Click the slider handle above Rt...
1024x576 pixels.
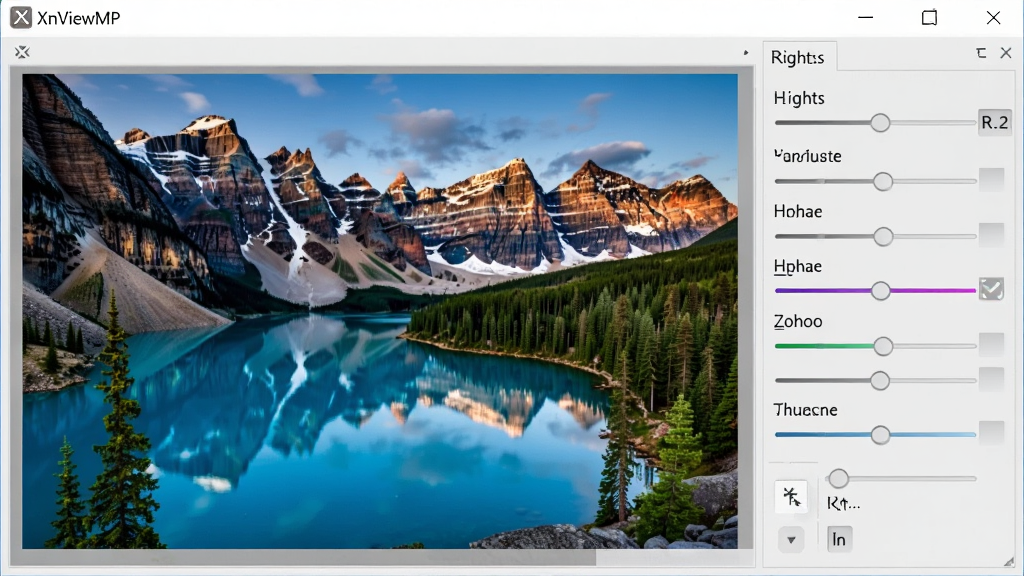click(x=839, y=478)
